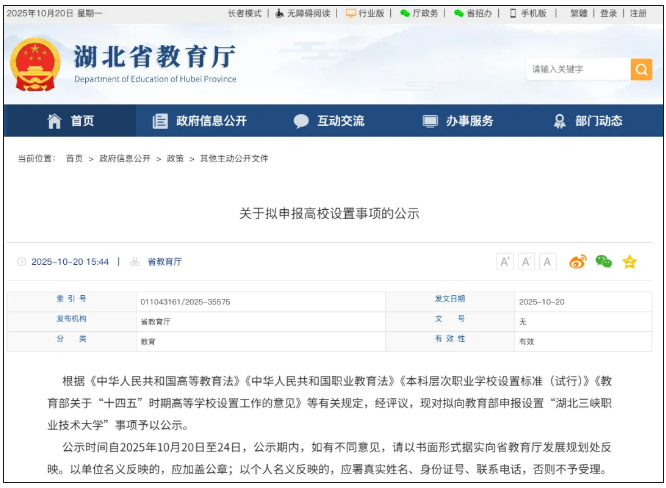
Task: Go to 首页 home tab
Action: tap(71, 121)
